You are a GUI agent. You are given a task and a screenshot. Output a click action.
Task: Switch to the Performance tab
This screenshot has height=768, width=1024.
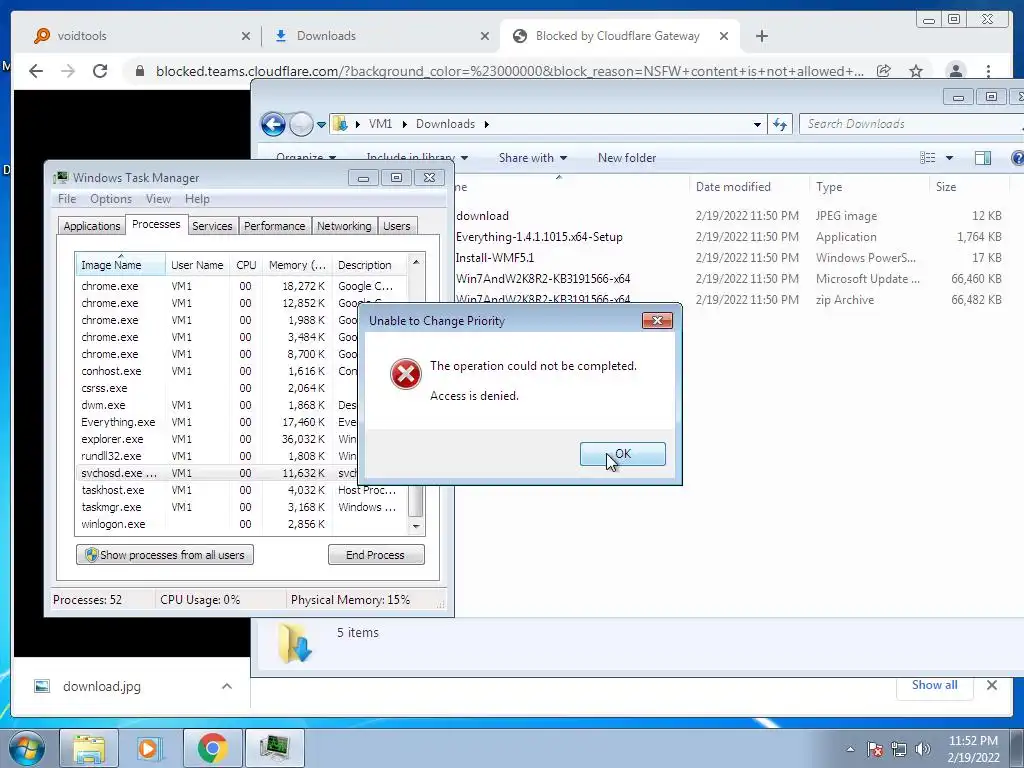point(274,226)
